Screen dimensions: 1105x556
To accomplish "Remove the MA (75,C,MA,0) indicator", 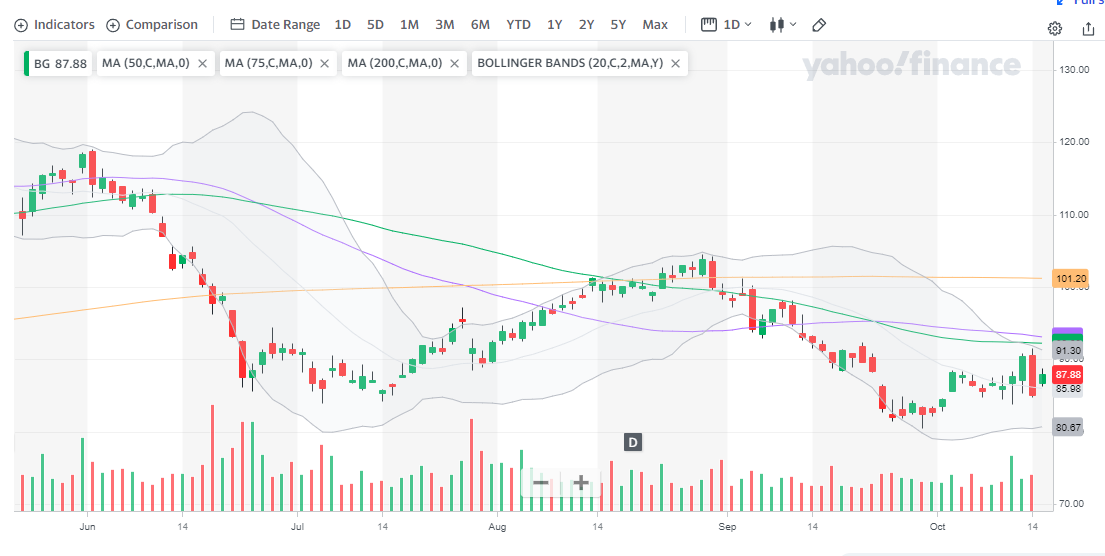I will tap(326, 63).
